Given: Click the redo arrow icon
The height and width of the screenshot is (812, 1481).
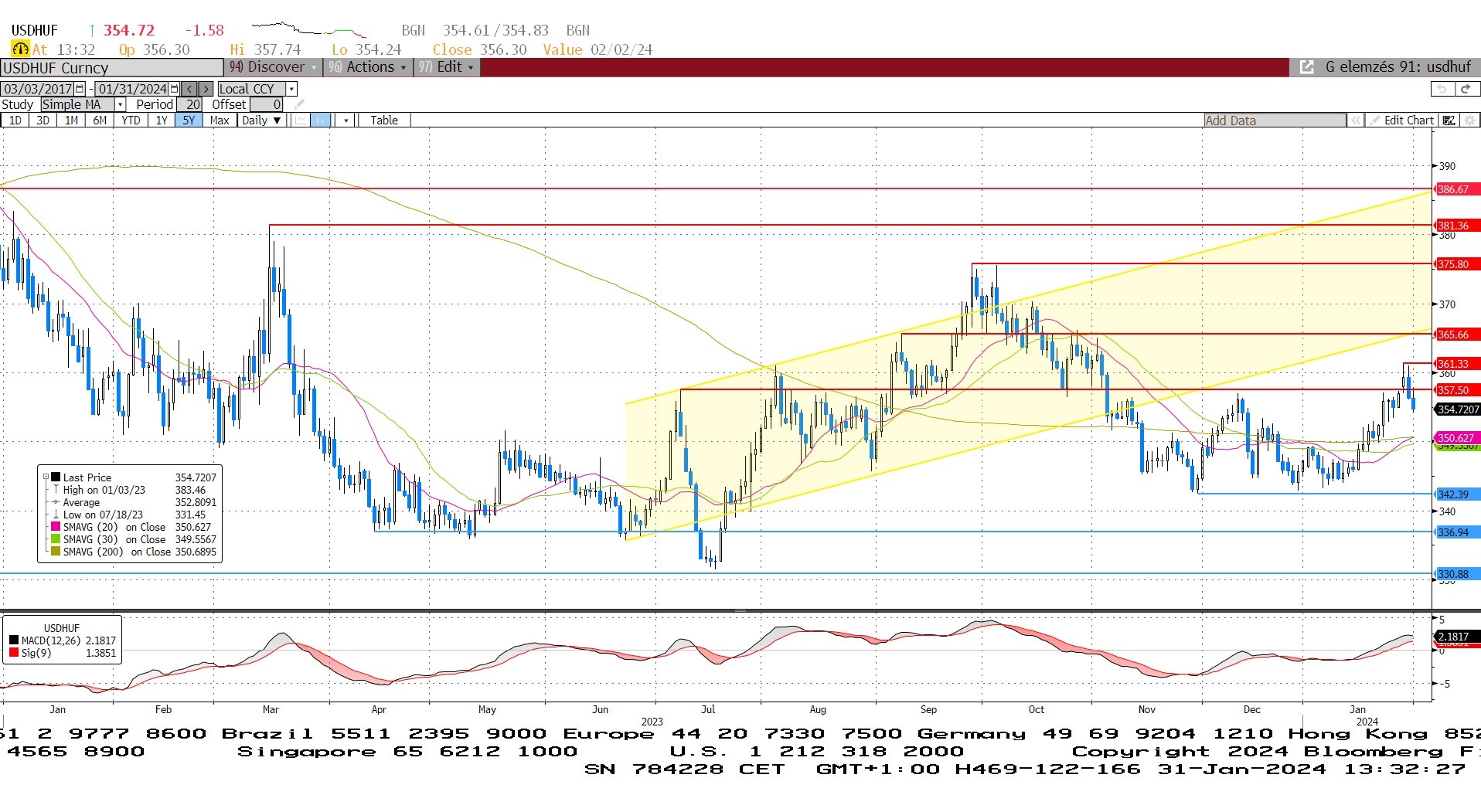Looking at the screenshot, I should [1466, 89].
